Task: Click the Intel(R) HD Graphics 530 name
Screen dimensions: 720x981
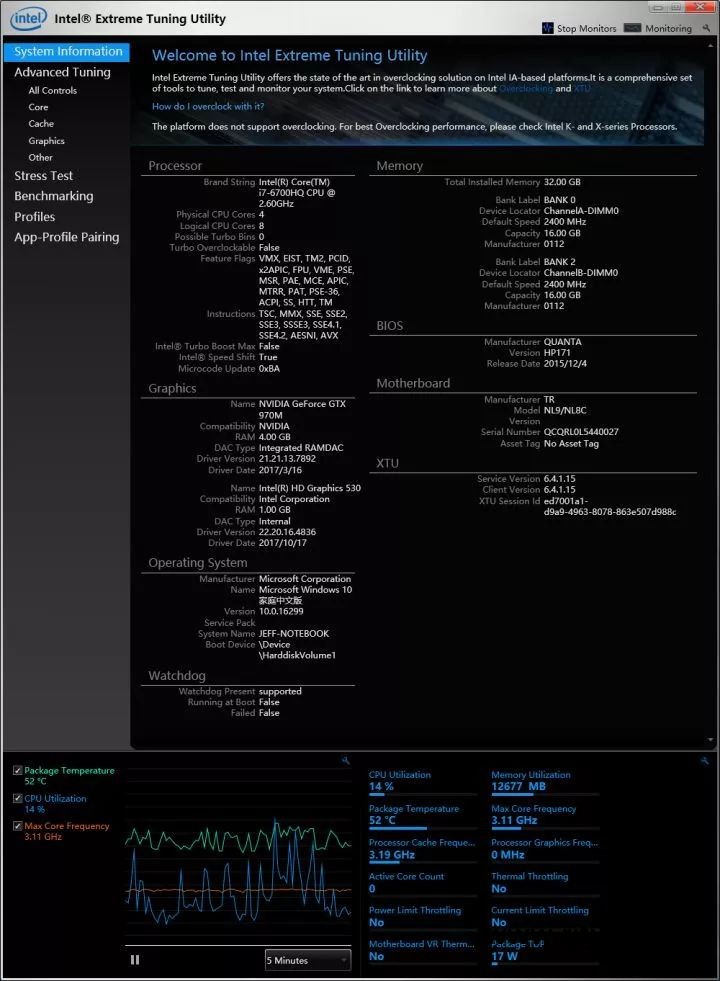Action: point(310,487)
